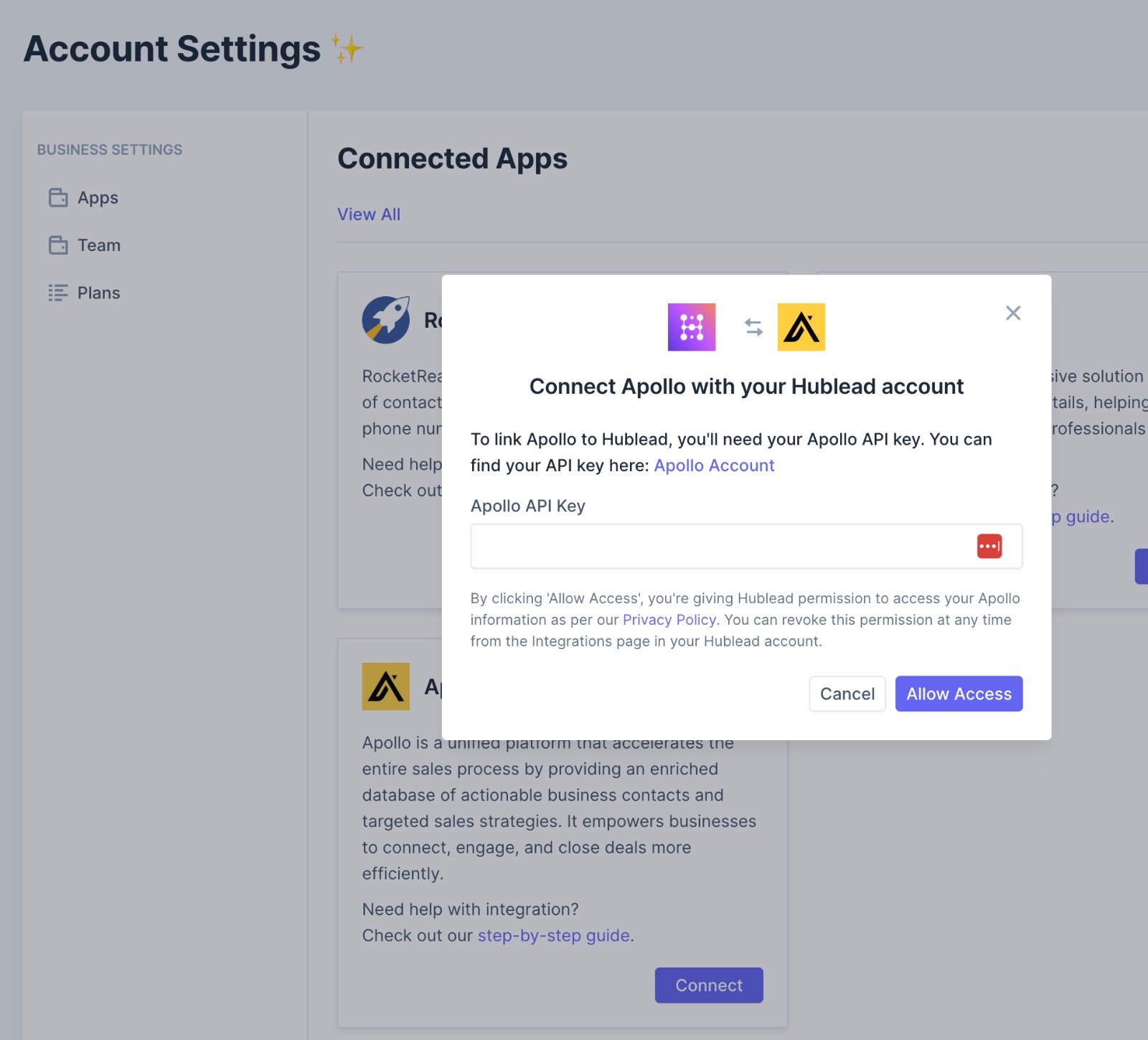This screenshot has width=1148, height=1040.
Task: Click the Team folder icon in sidebar
Action: point(58,245)
